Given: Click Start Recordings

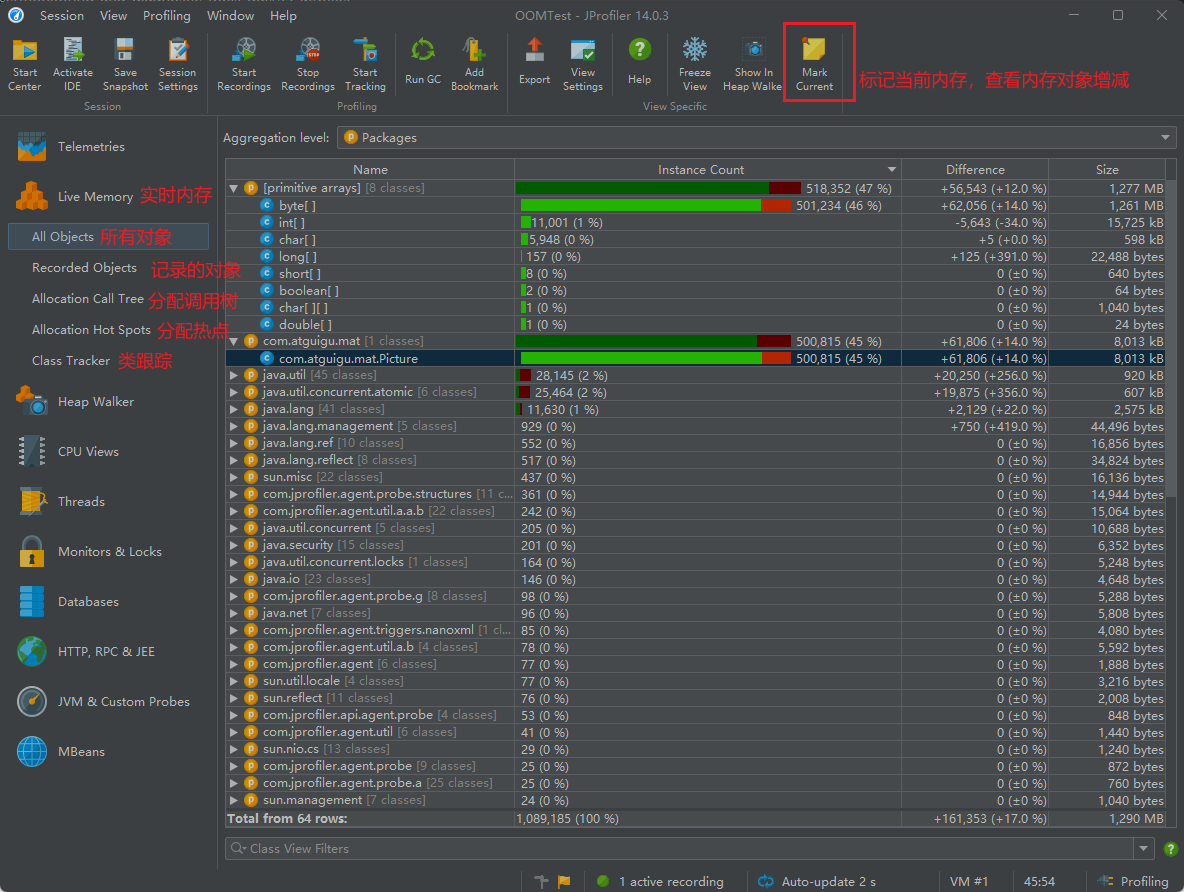Looking at the screenshot, I should pos(244,65).
